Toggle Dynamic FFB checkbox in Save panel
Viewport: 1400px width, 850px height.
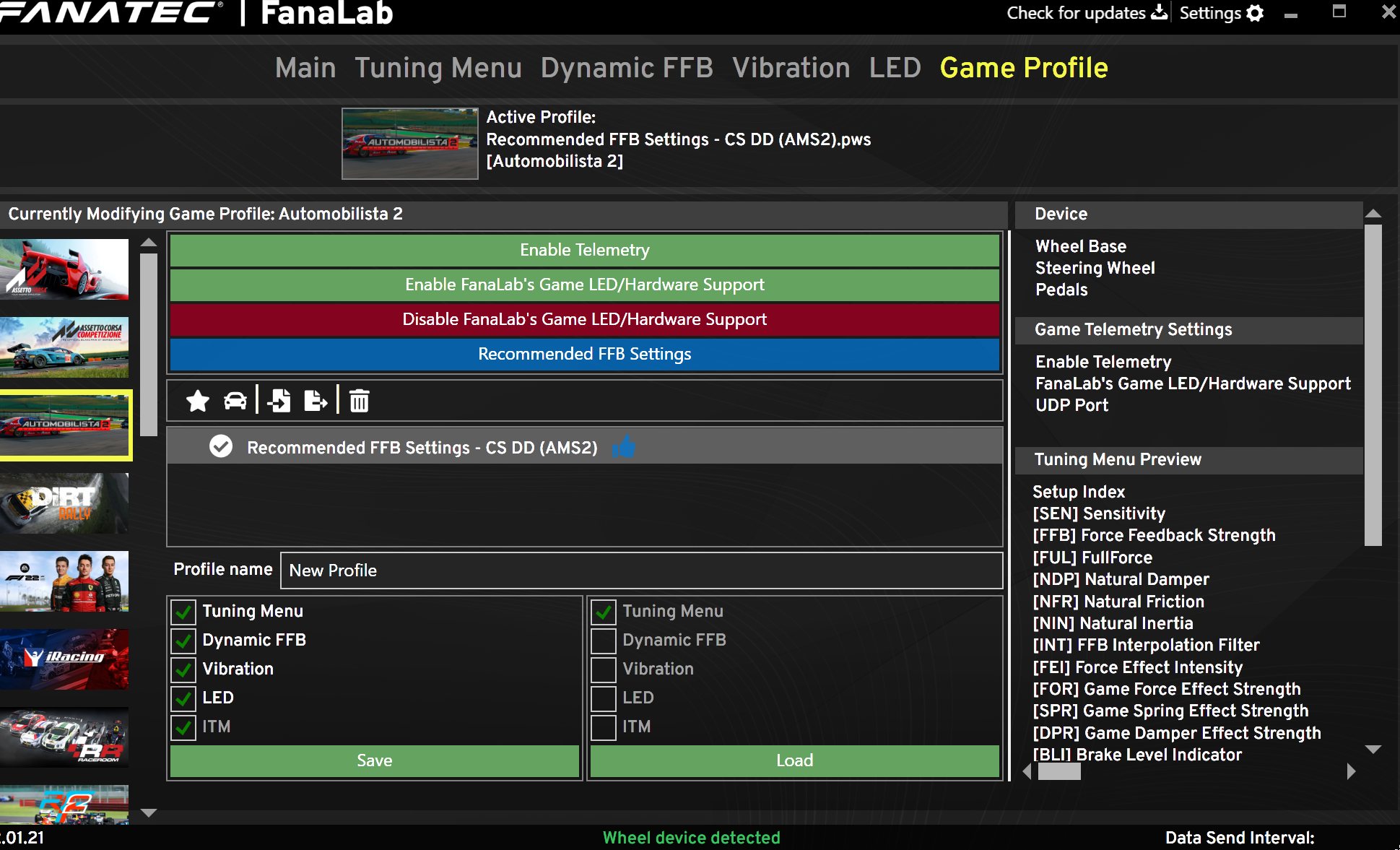pos(184,641)
